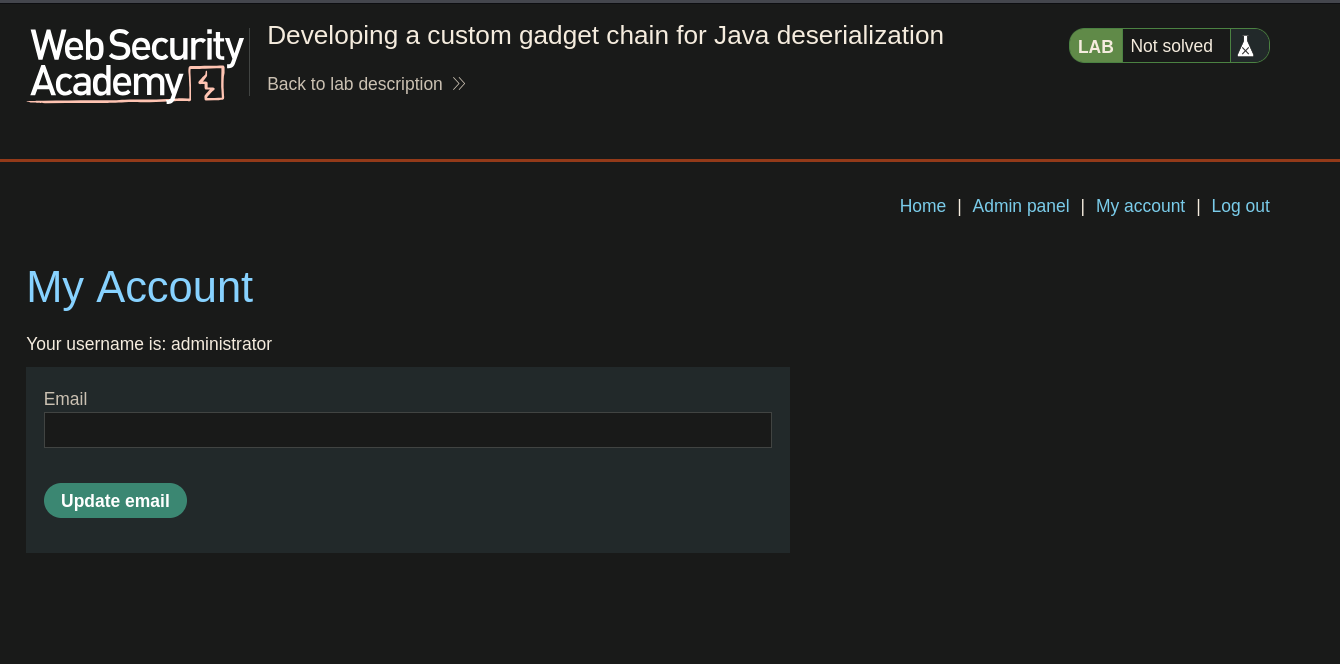
Task: Click the word administrator in username line
Action: click(x=221, y=344)
